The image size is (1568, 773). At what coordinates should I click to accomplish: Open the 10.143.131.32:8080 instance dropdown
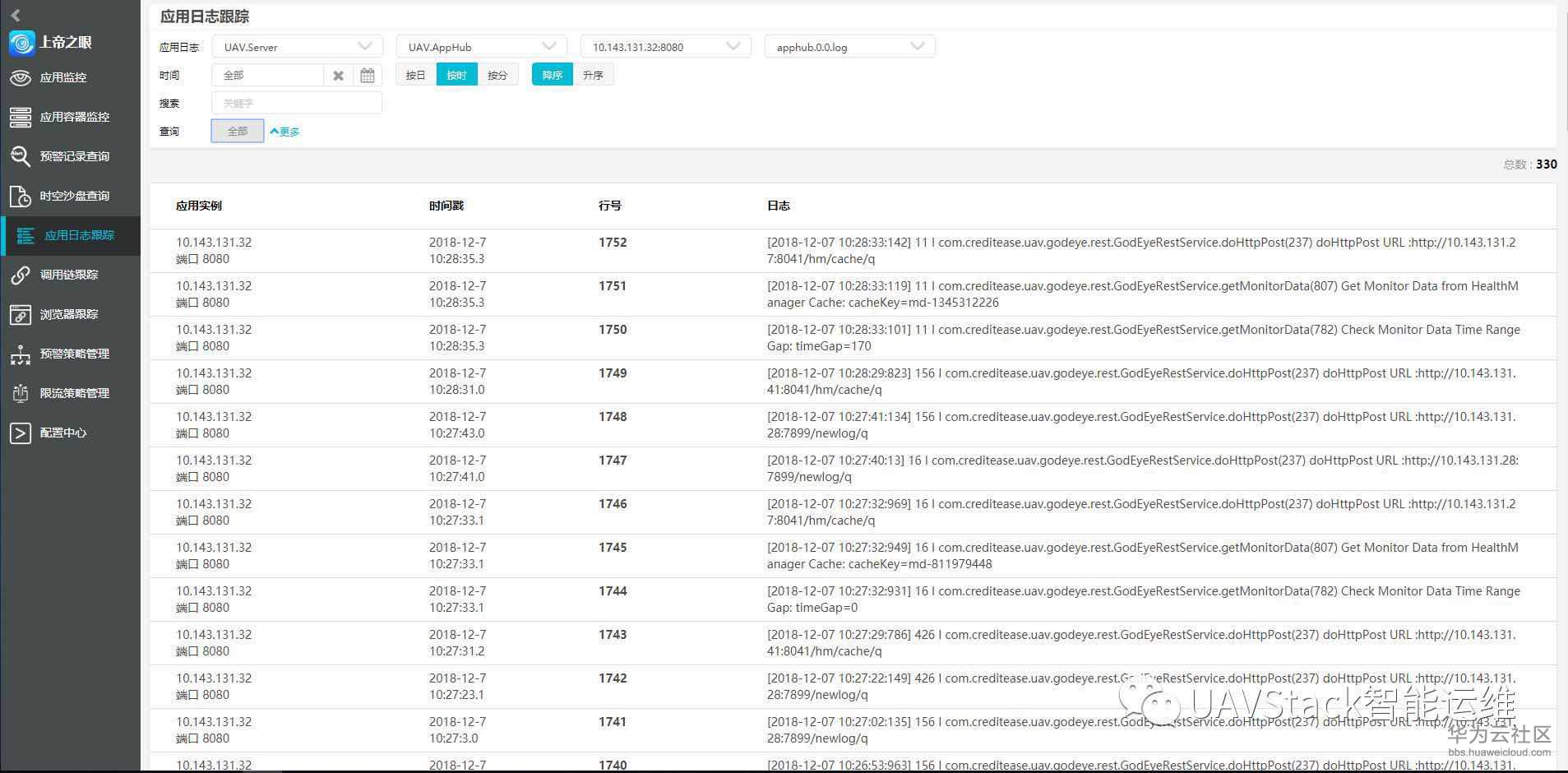point(666,47)
